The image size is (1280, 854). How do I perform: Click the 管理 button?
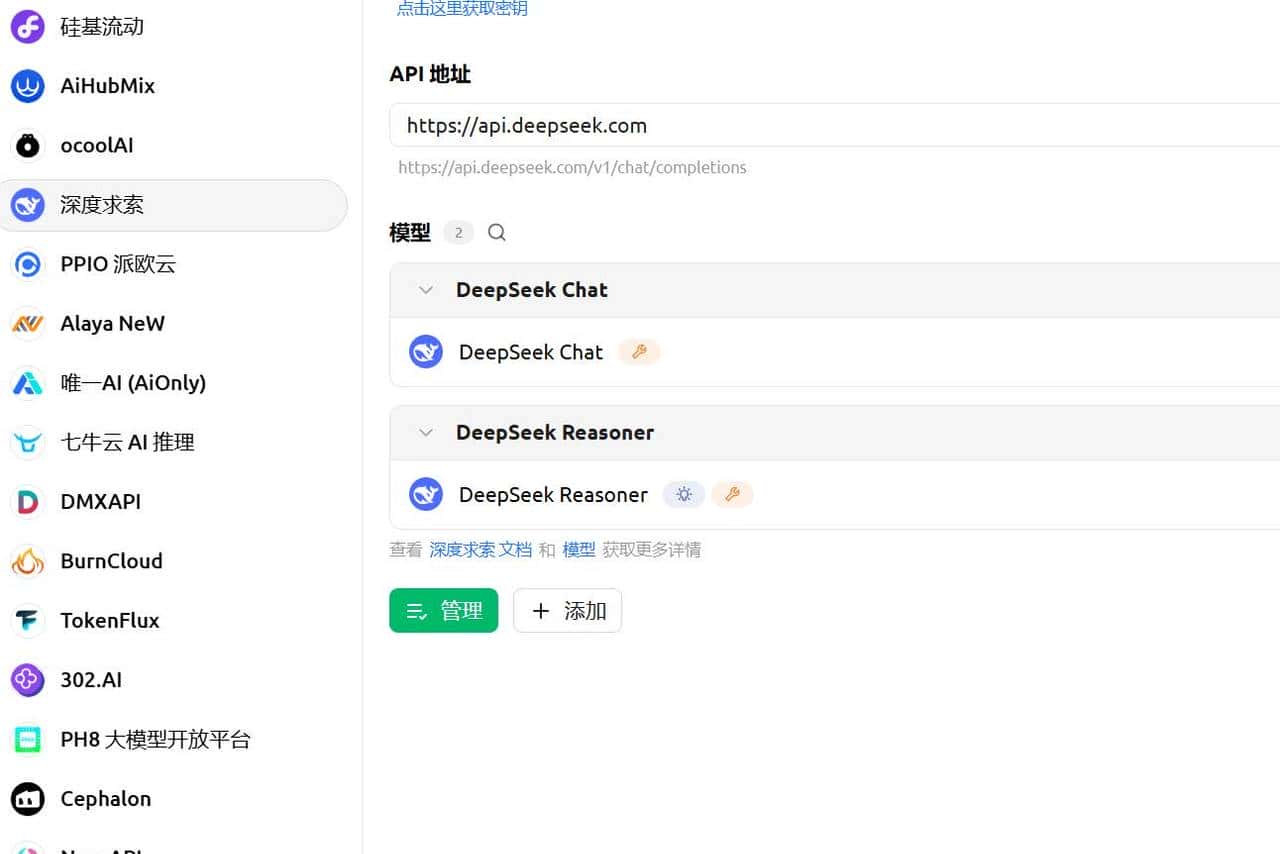(443, 610)
